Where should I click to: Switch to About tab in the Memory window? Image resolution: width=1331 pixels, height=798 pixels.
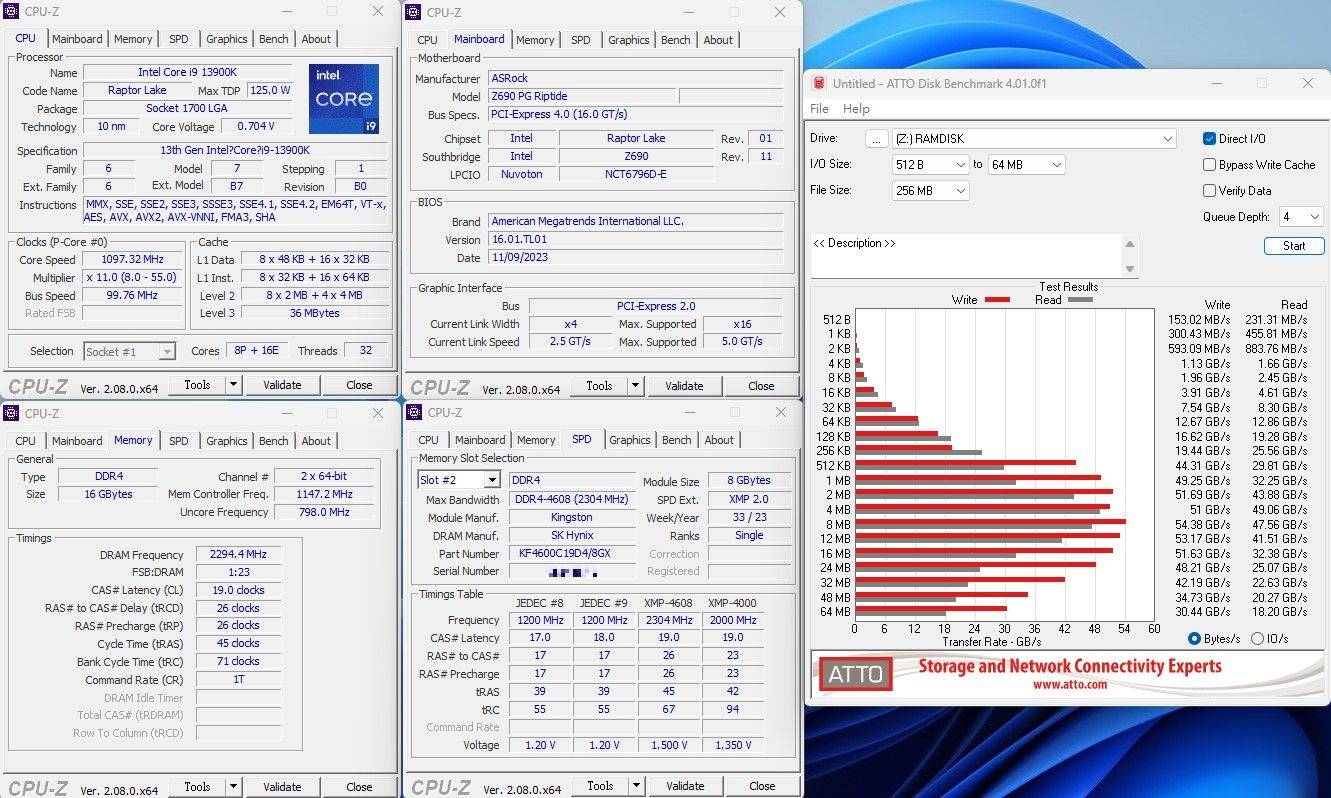coord(316,441)
